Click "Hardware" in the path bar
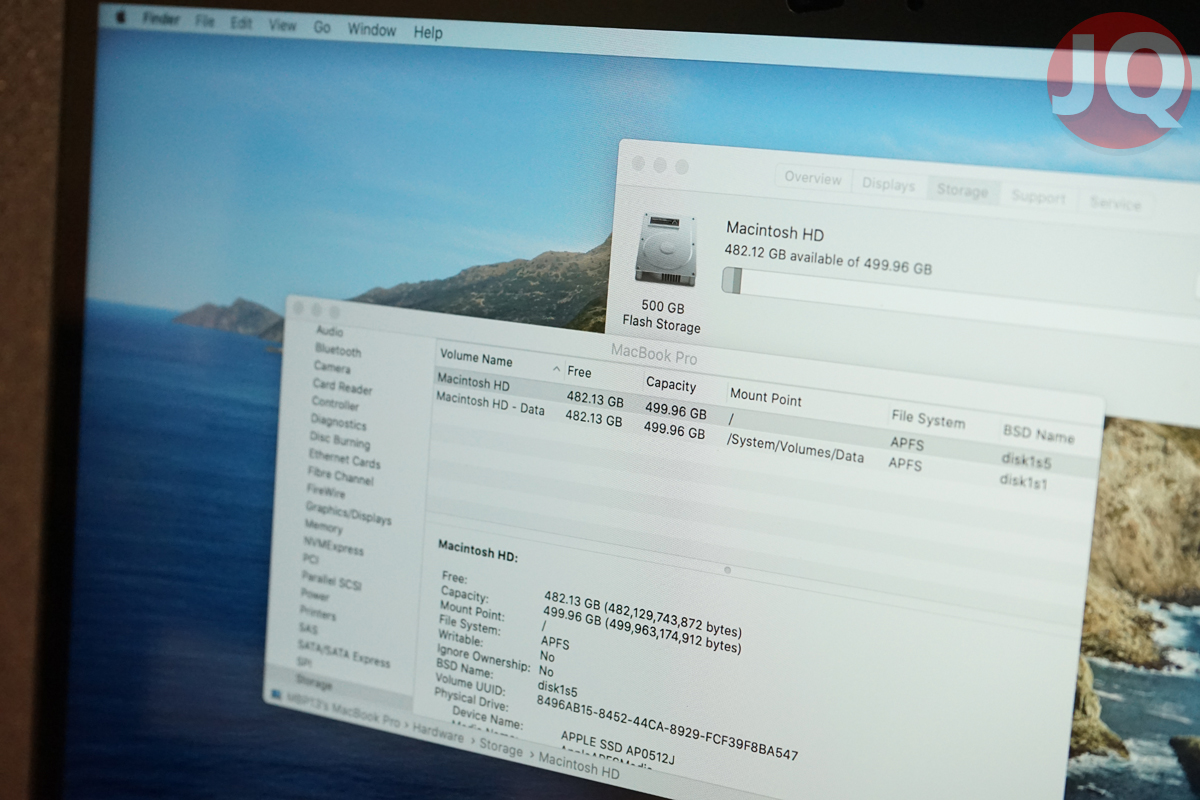Viewport: 1200px width, 800px height. point(439,733)
